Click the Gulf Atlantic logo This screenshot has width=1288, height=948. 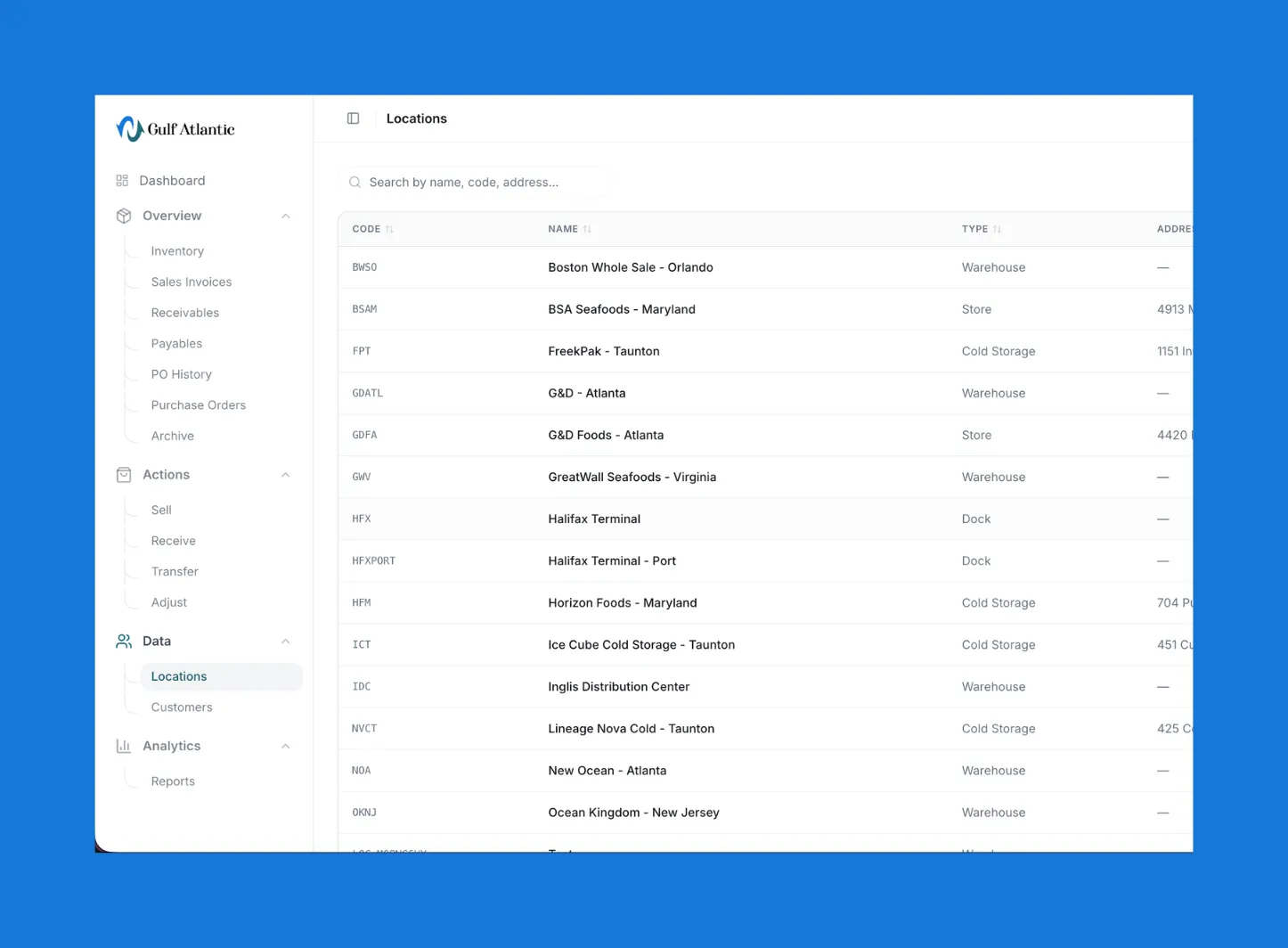pyautogui.click(x=175, y=129)
